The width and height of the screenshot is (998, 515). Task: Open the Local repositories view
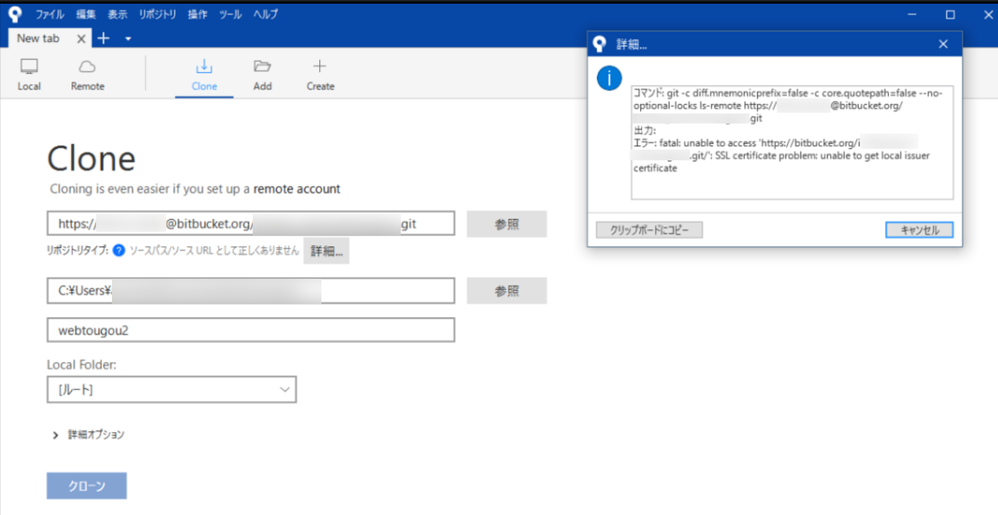pyautogui.click(x=29, y=74)
